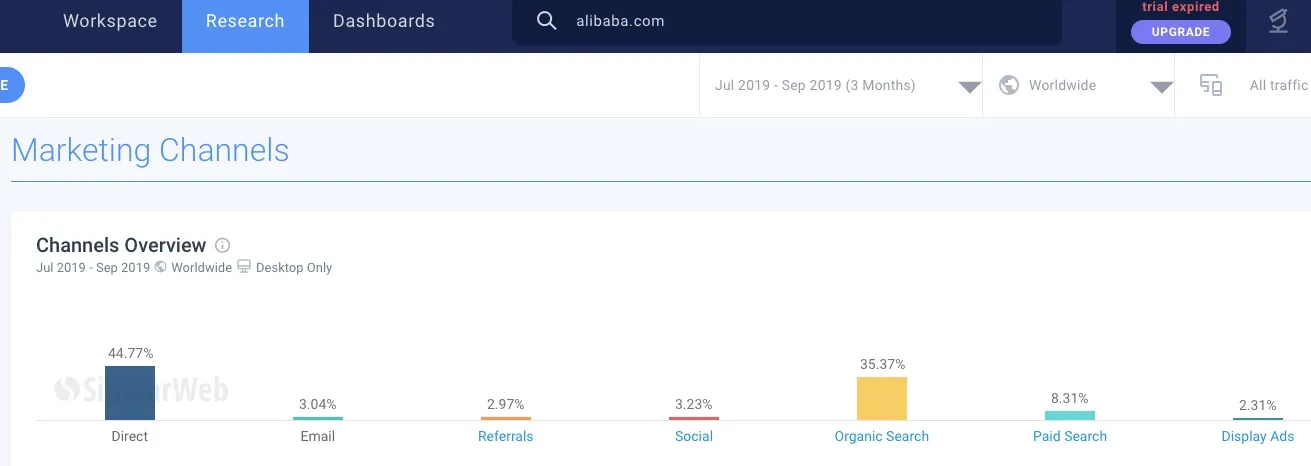Click the search magnifier icon
The image size is (1311, 466).
tap(546, 21)
